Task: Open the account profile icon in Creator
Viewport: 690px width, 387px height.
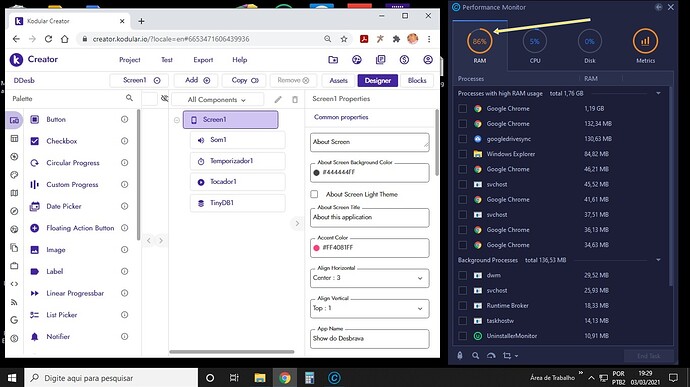Action: [428, 59]
